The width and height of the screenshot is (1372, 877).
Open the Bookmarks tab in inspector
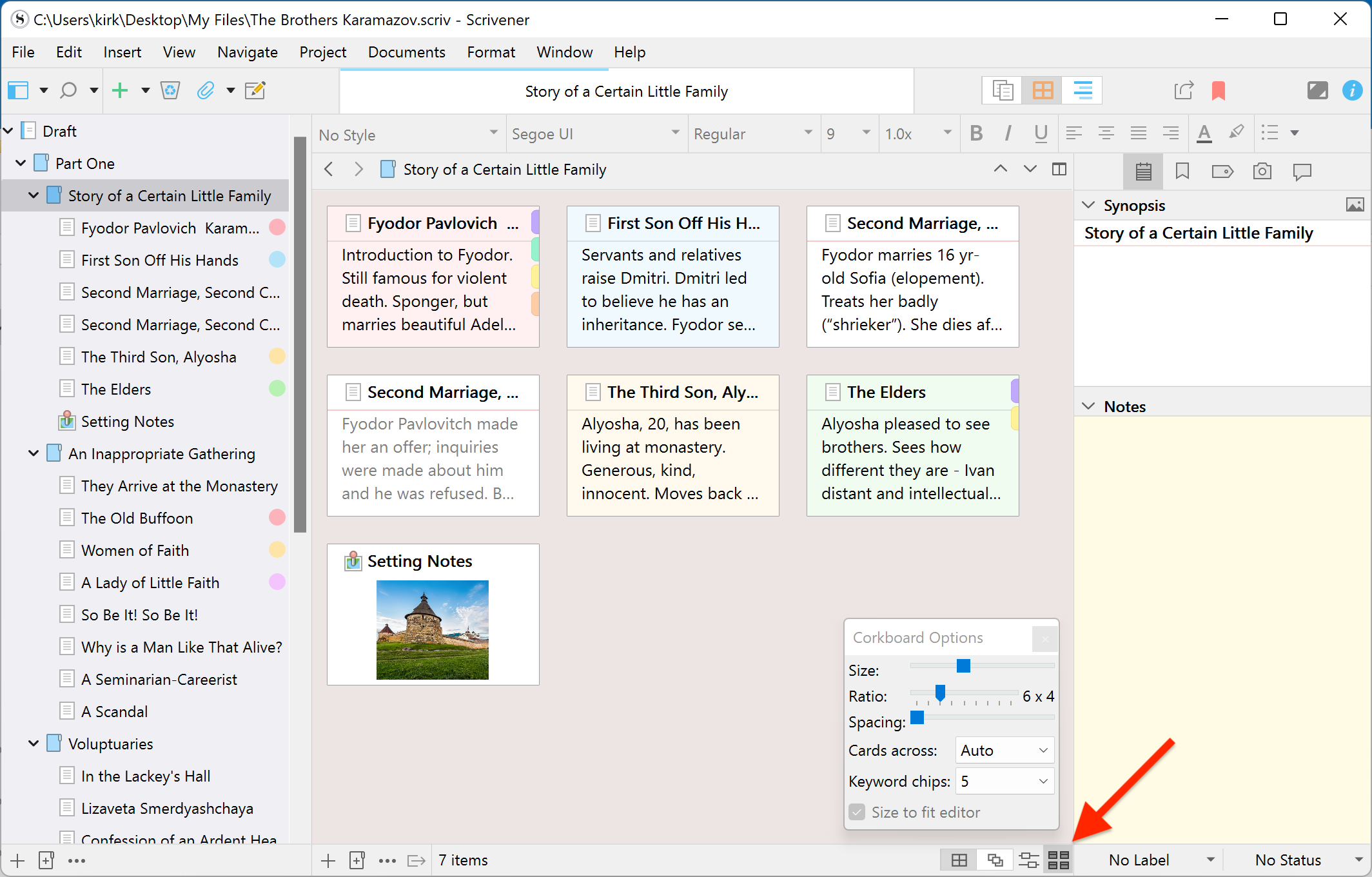pyautogui.click(x=1182, y=171)
